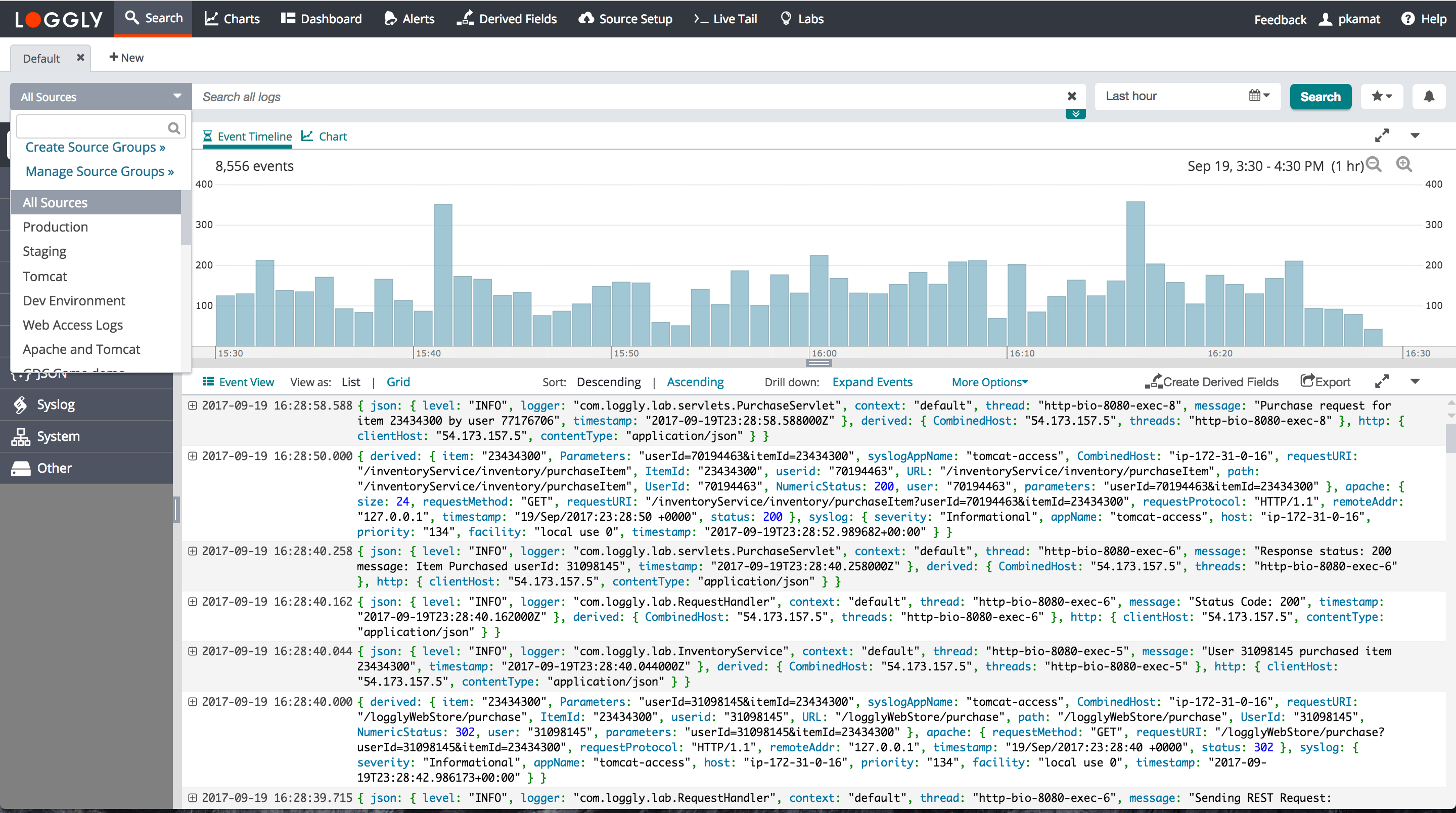Expand the first log event row
1456x813 pixels.
point(192,405)
